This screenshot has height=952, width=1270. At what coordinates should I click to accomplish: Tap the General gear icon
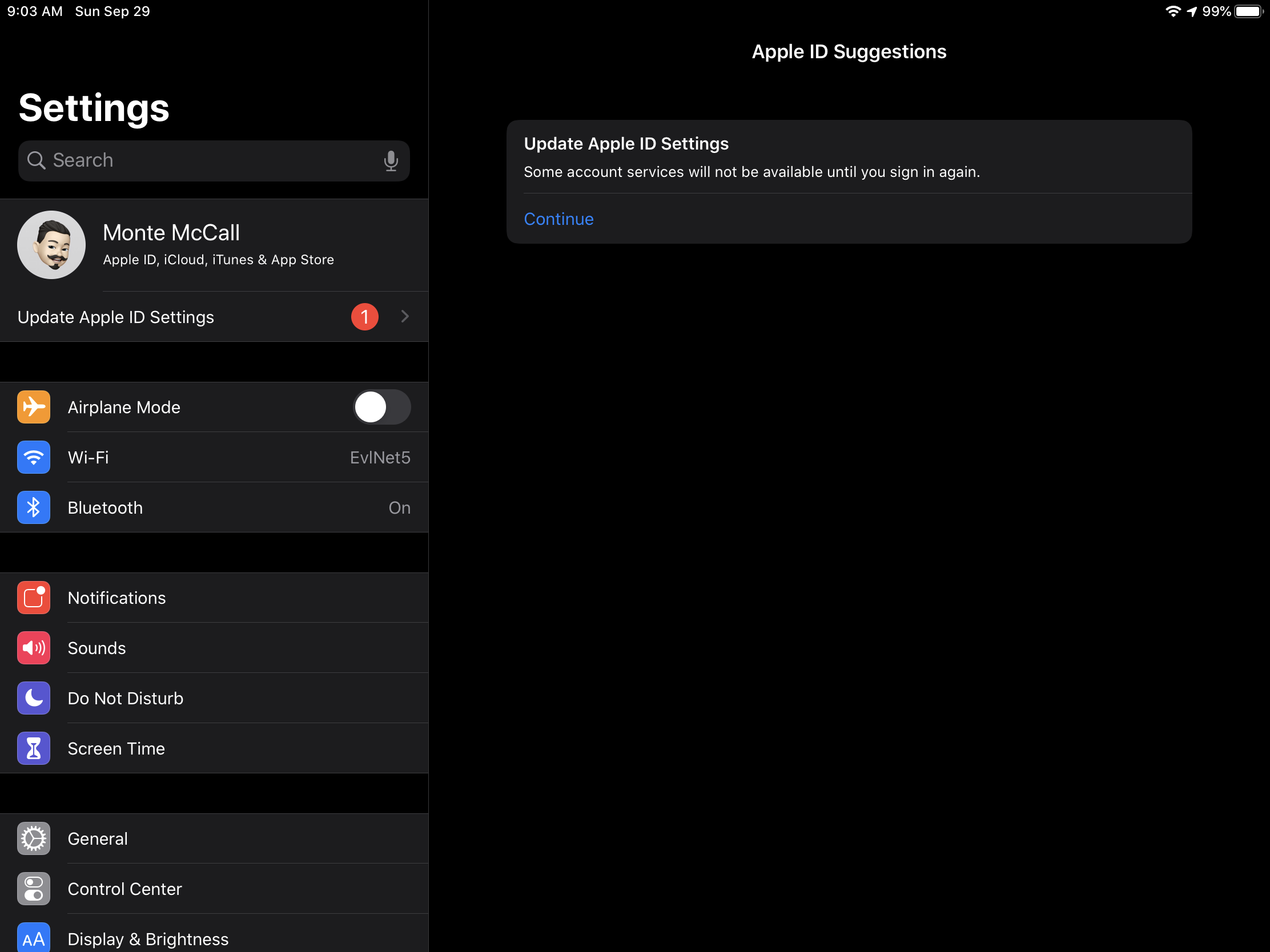[x=33, y=838]
